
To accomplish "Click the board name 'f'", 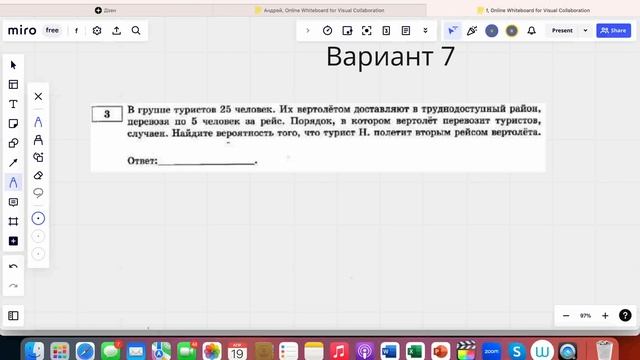I will [76, 31].
